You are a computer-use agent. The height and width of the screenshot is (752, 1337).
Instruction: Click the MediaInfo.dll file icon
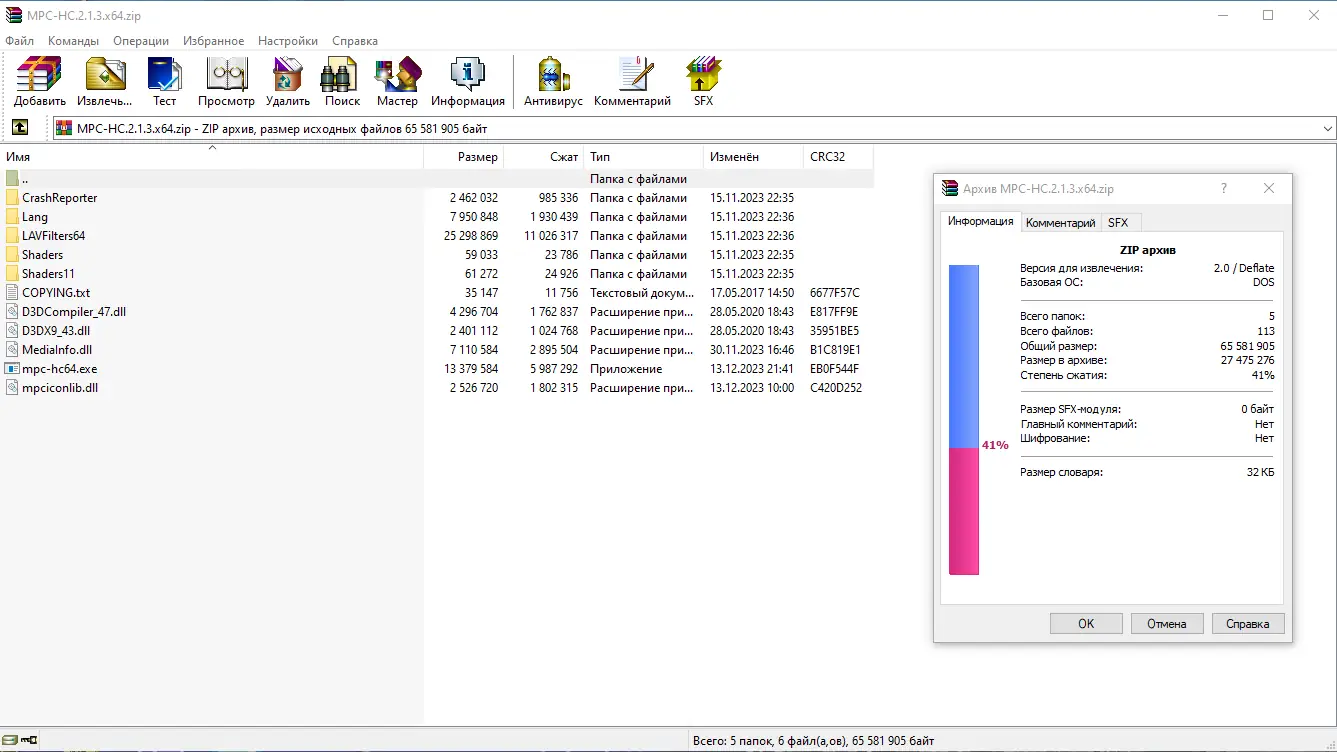point(12,350)
